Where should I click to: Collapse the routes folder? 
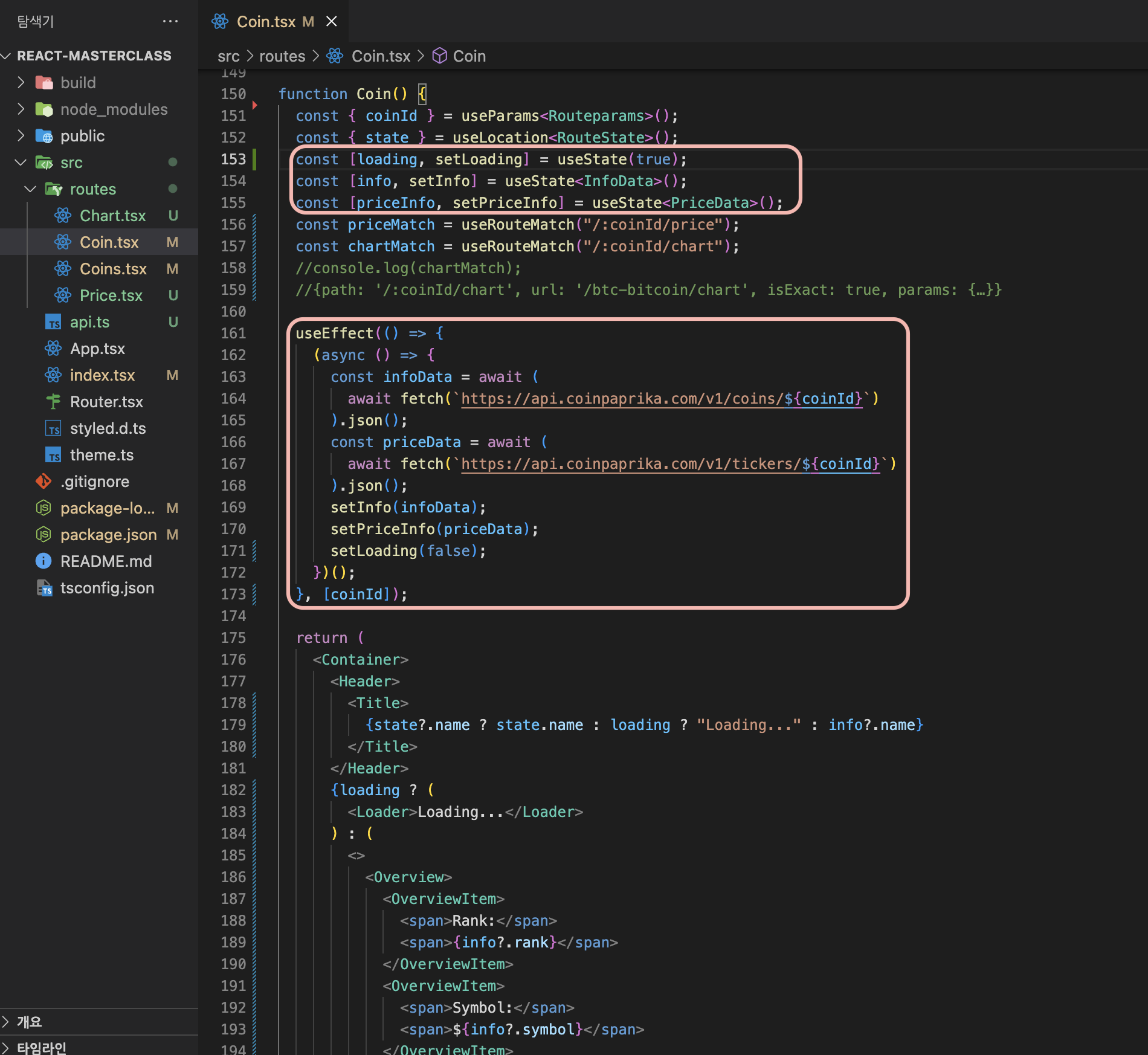click(x=30, y=189)
